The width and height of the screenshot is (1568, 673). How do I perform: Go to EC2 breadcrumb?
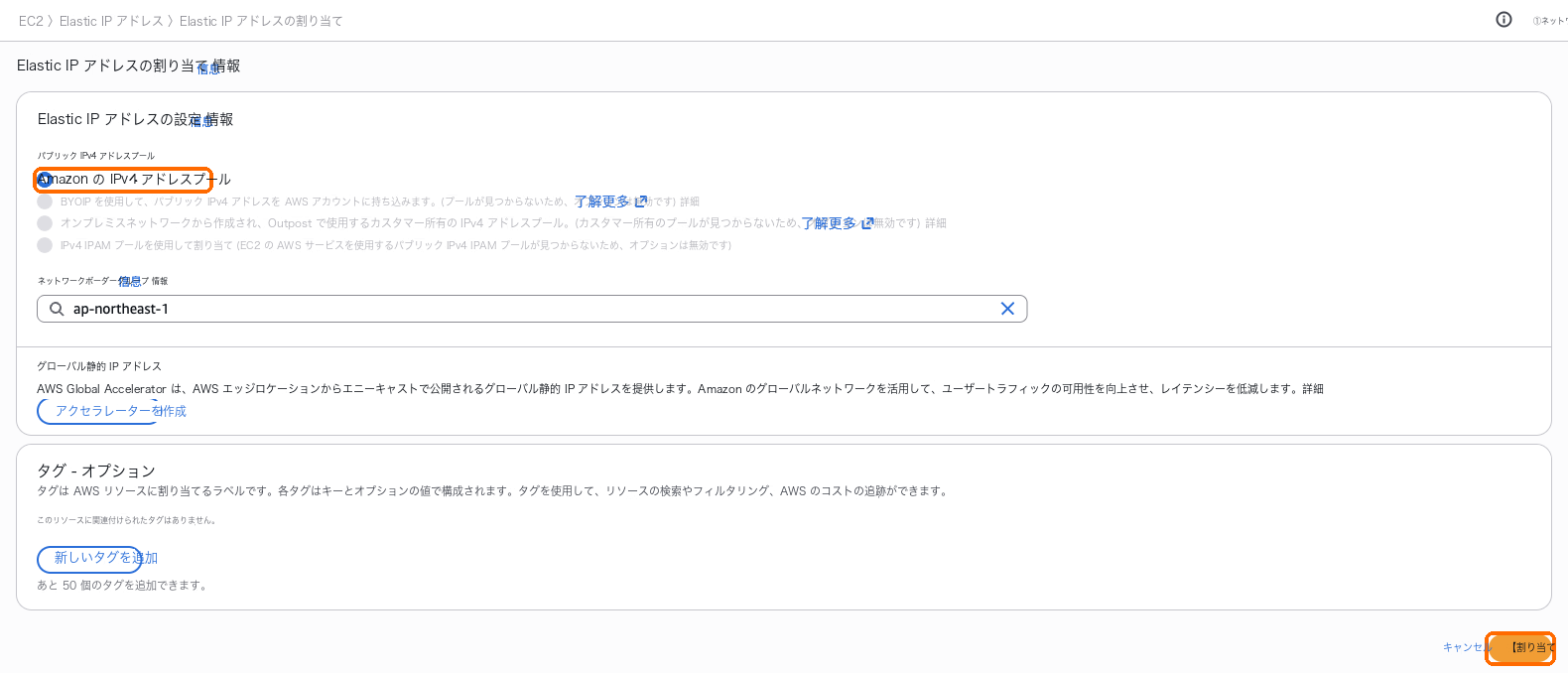click(x=31, y=21)
